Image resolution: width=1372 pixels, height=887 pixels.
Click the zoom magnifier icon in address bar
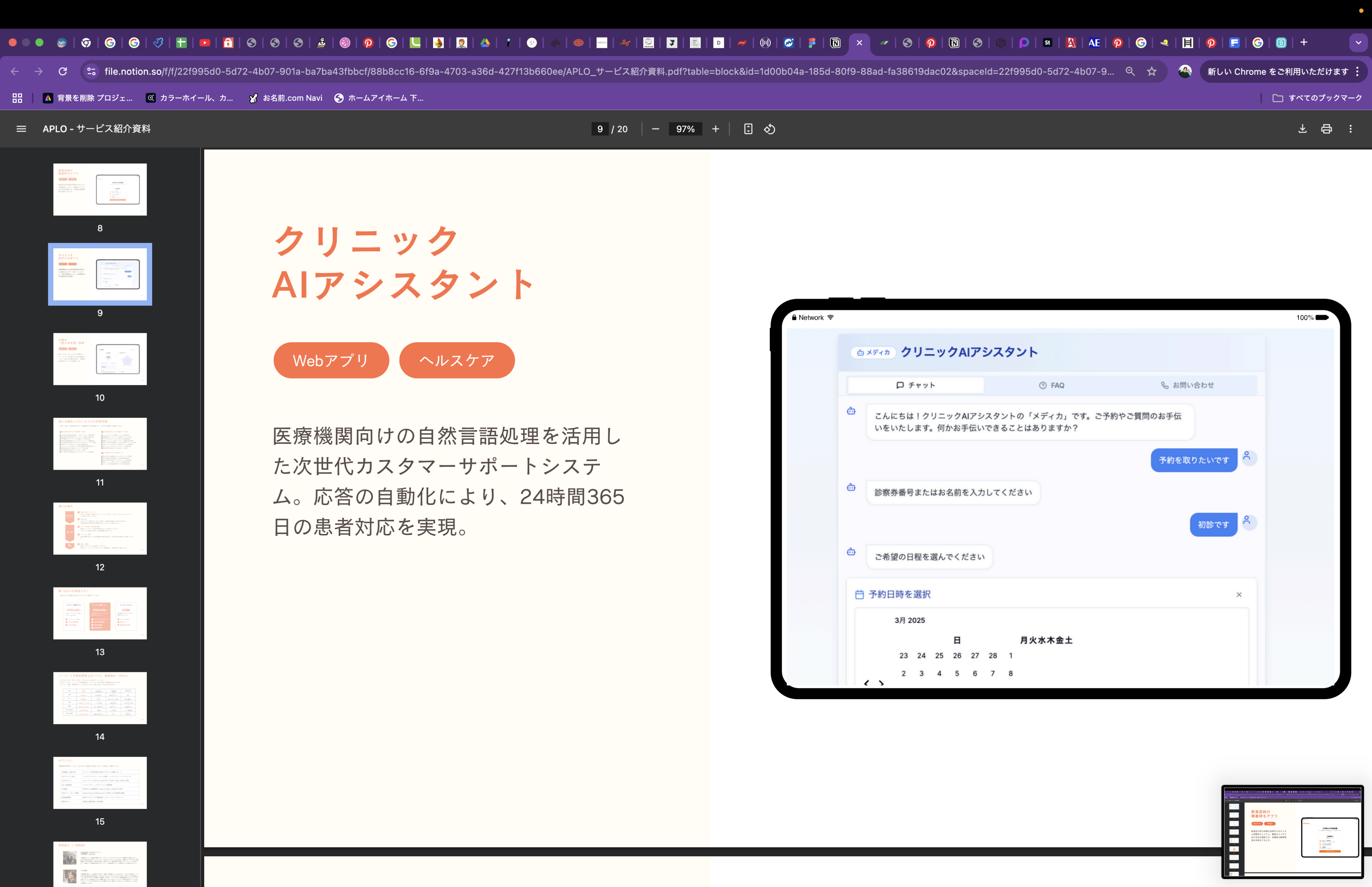point(1130,71)
